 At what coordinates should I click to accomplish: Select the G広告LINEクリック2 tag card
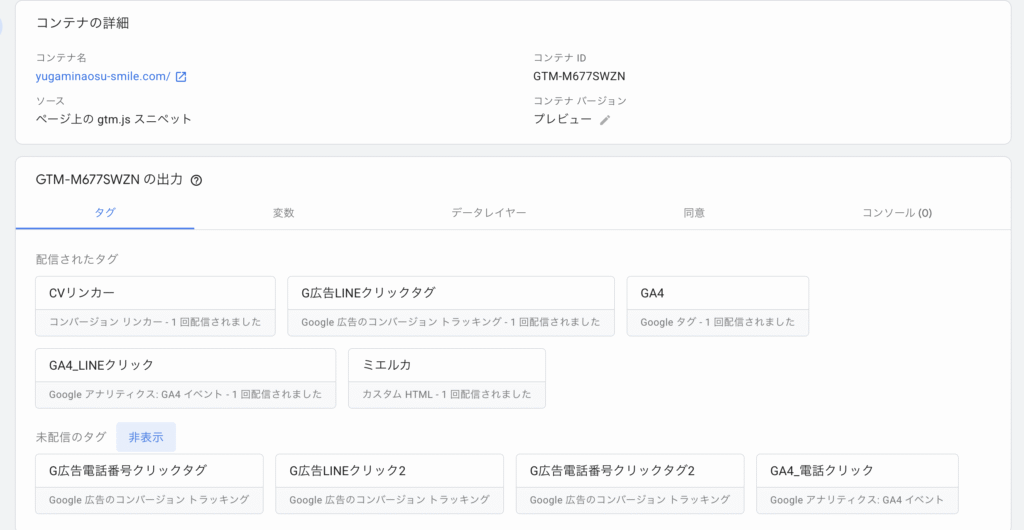click(389, 483)
